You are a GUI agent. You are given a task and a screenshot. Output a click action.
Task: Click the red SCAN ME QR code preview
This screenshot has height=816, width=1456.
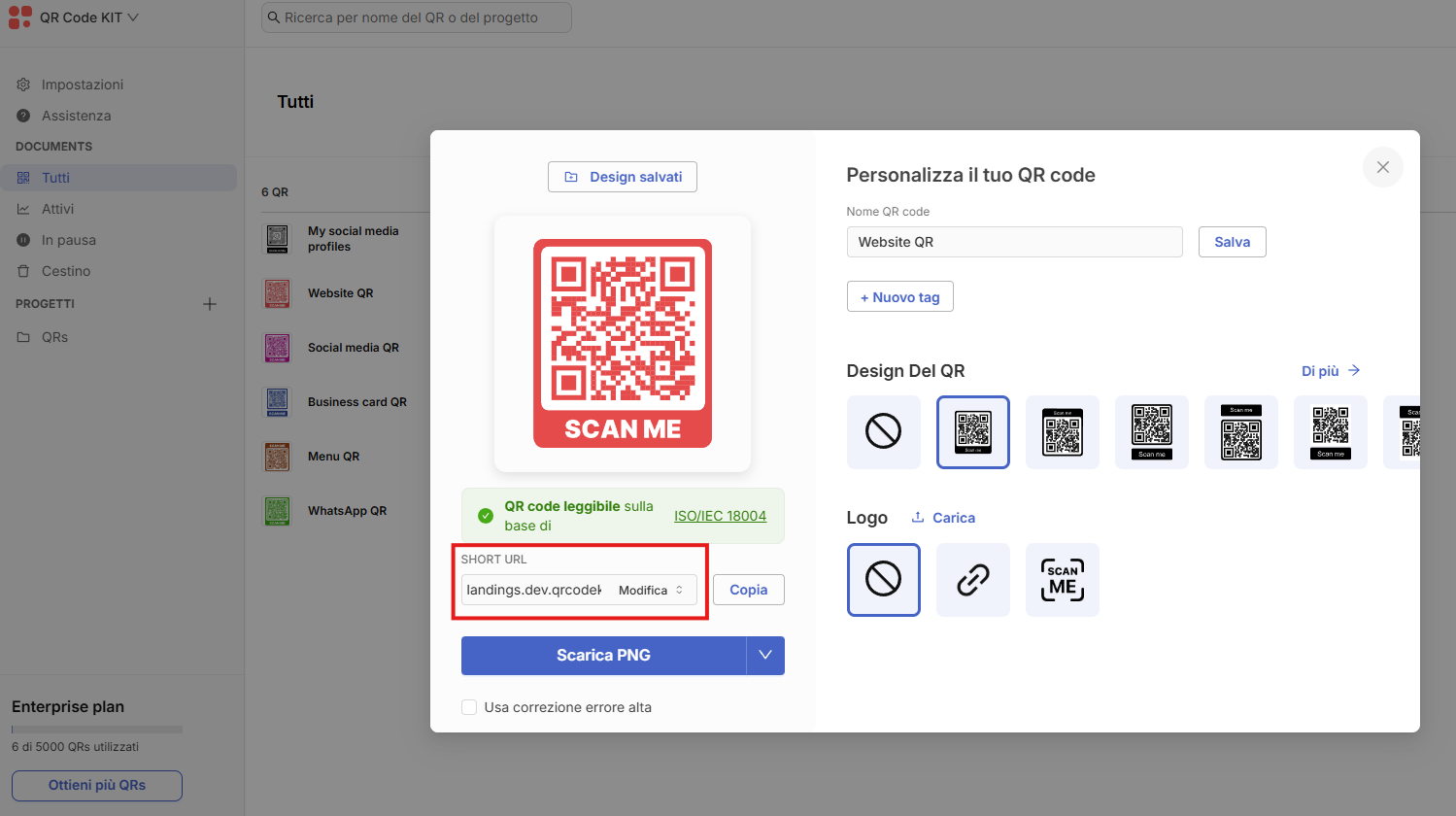623,343
